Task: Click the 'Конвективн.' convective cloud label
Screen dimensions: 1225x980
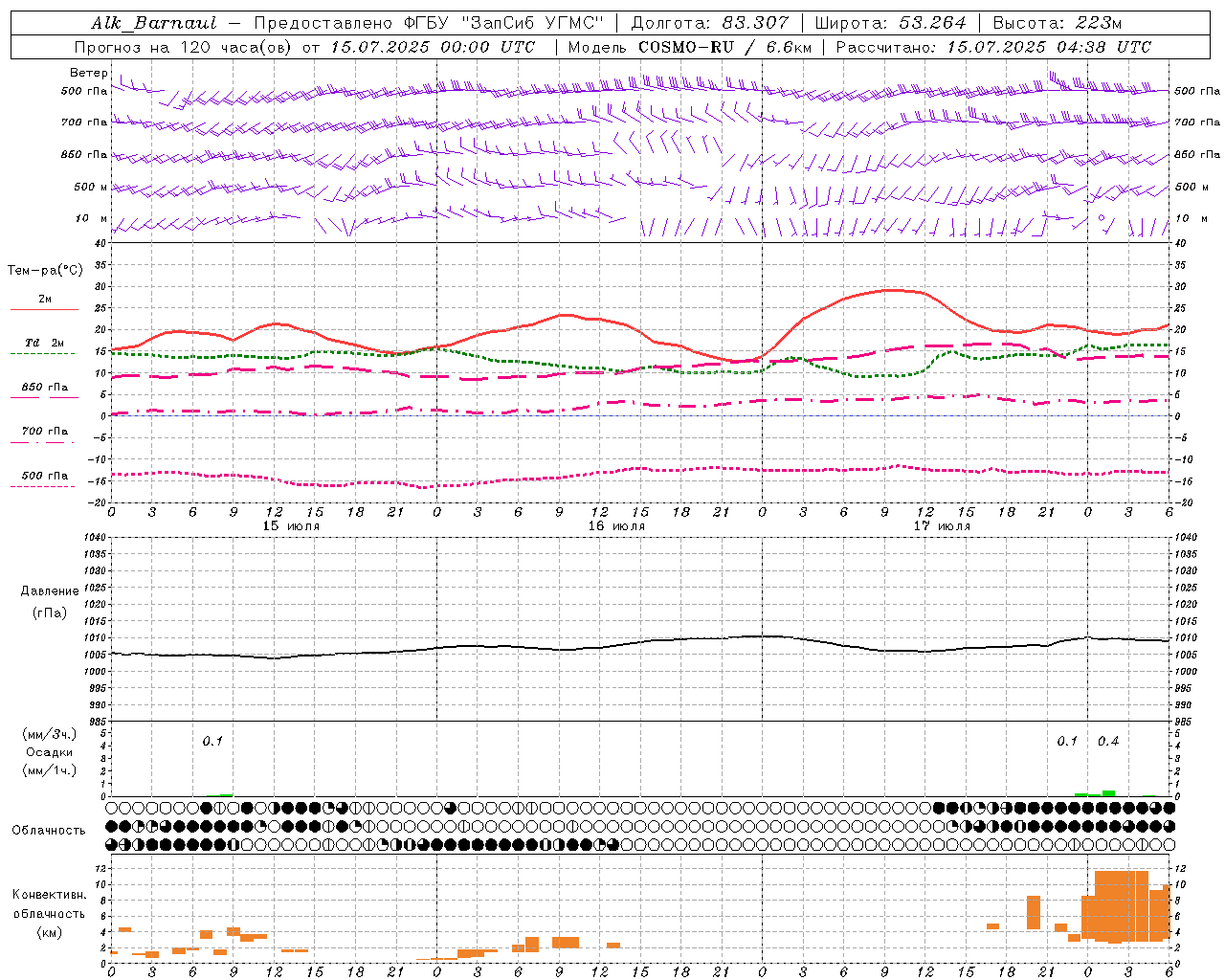Action: pos(49,895)
